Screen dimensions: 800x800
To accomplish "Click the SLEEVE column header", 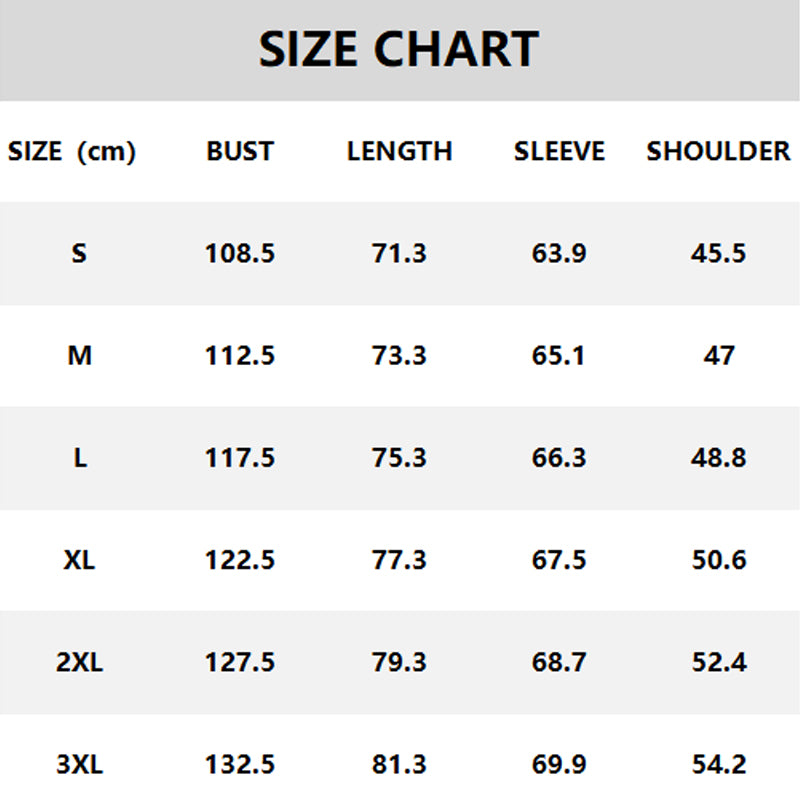I will (559, 152).
